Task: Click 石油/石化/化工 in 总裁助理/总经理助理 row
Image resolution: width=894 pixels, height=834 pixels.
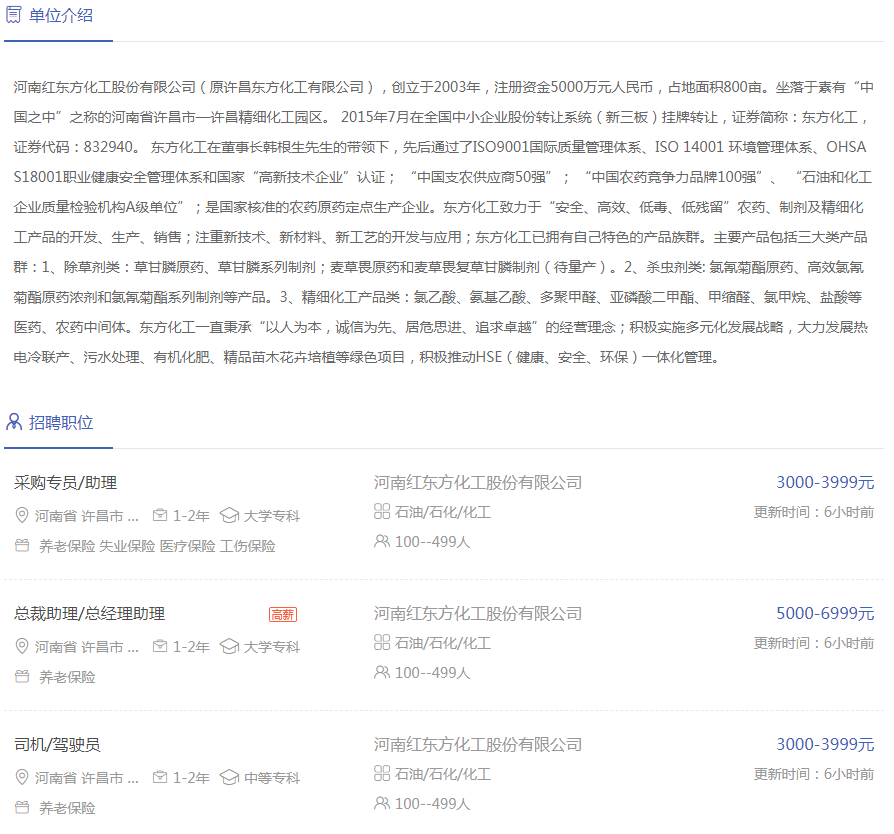Action: (443, 643)
